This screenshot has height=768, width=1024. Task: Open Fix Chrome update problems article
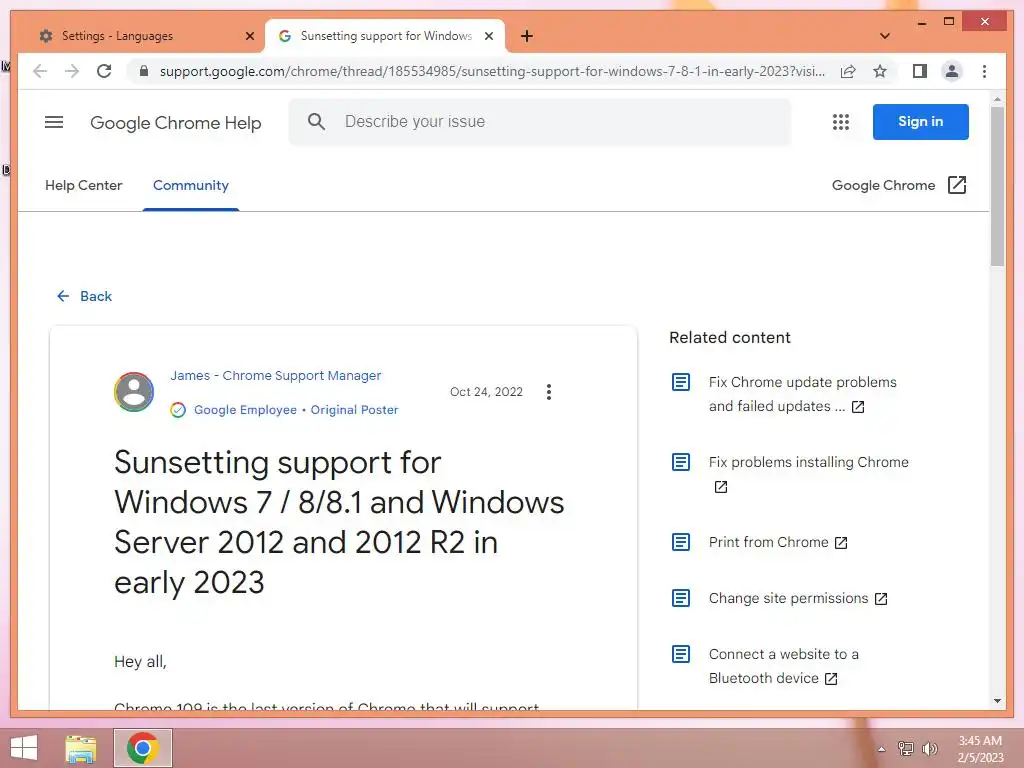pyautogui.click(x=803, y=394)
